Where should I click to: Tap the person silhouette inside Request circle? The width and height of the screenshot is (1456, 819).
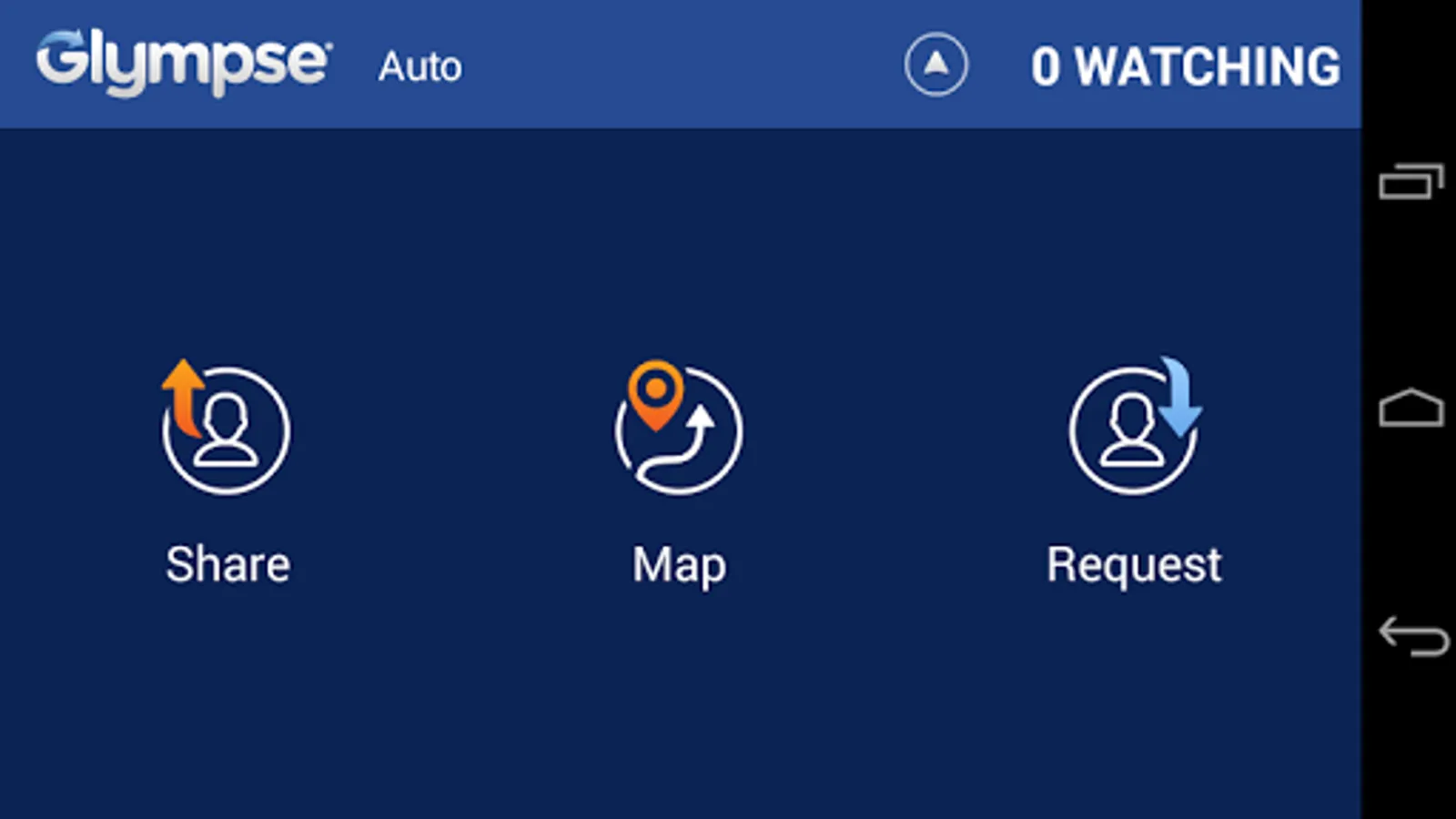(x=1132, y=431)
